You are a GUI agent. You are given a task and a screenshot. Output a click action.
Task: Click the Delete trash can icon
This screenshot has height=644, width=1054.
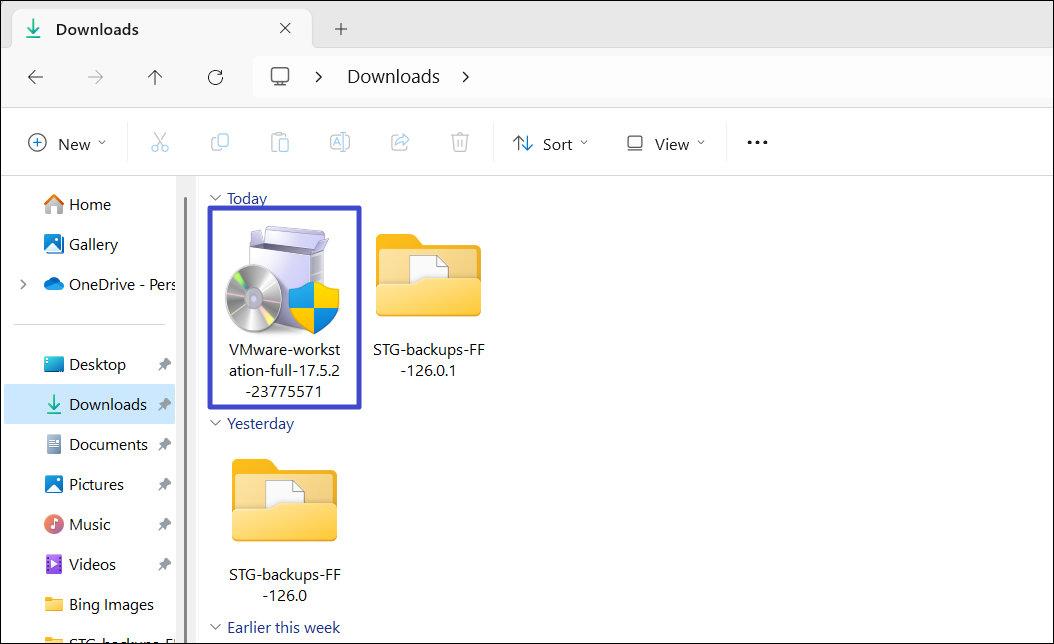click(x=460, y=143)
